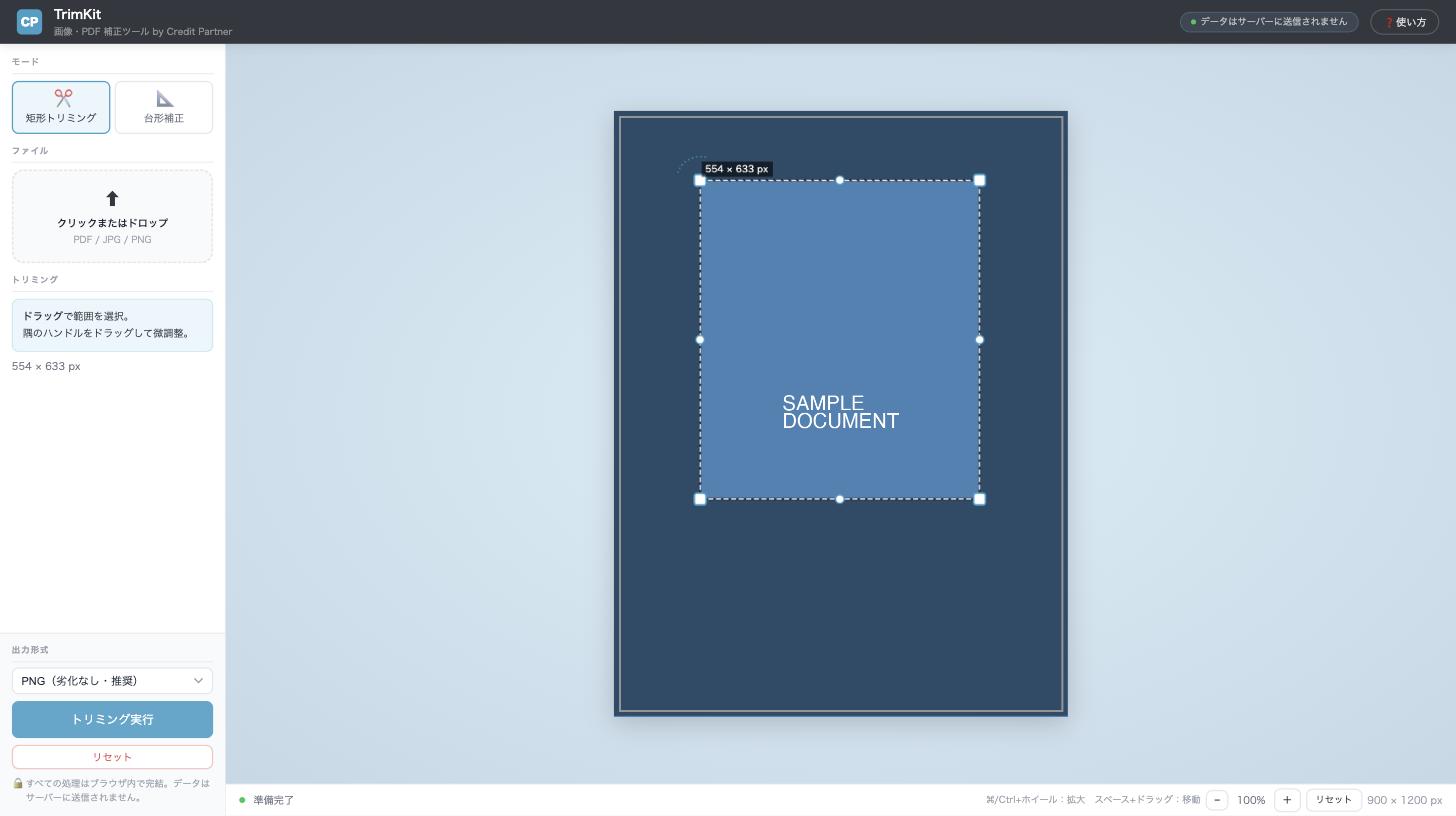The height and width of the screenshot is (816, 1456).
Task: Click the bottom-left crop corner handle
Action: point(700,499)
